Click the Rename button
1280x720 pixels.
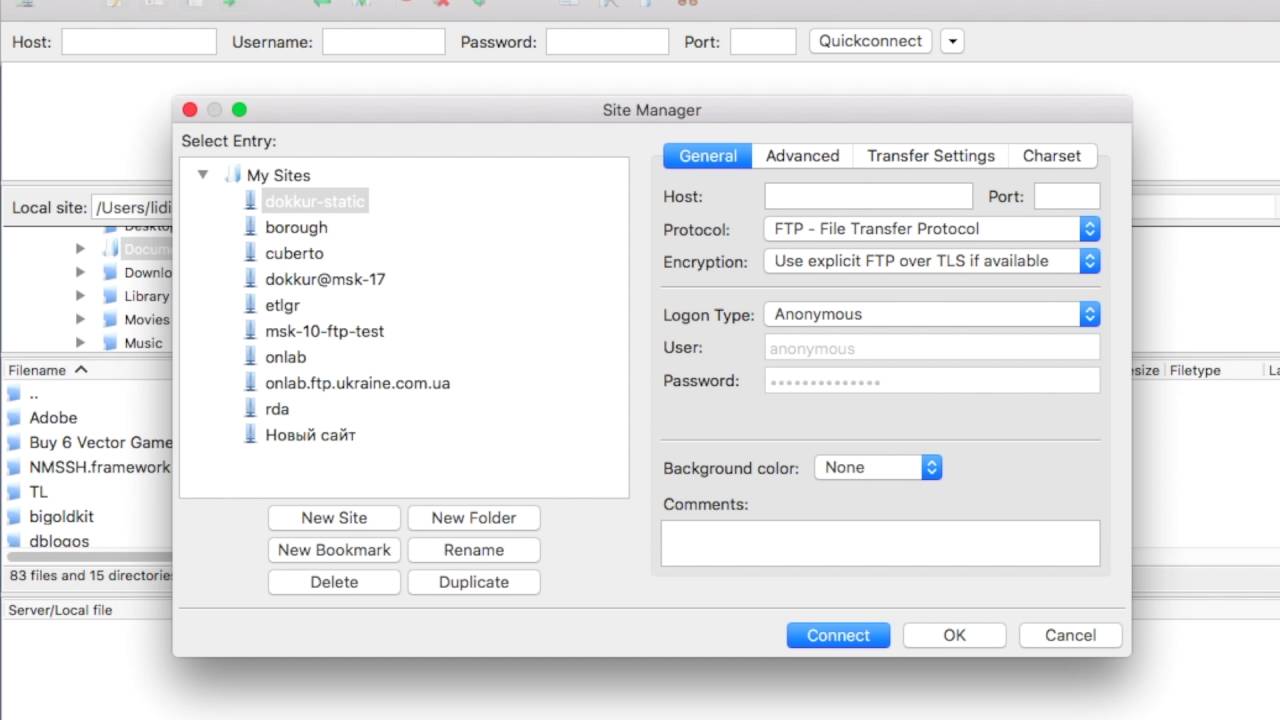point(474,550)
